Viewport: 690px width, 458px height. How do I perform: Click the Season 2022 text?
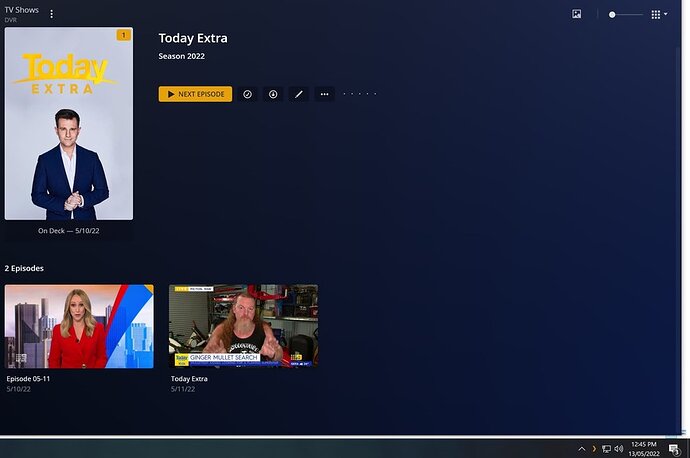[x=182, y=56]
